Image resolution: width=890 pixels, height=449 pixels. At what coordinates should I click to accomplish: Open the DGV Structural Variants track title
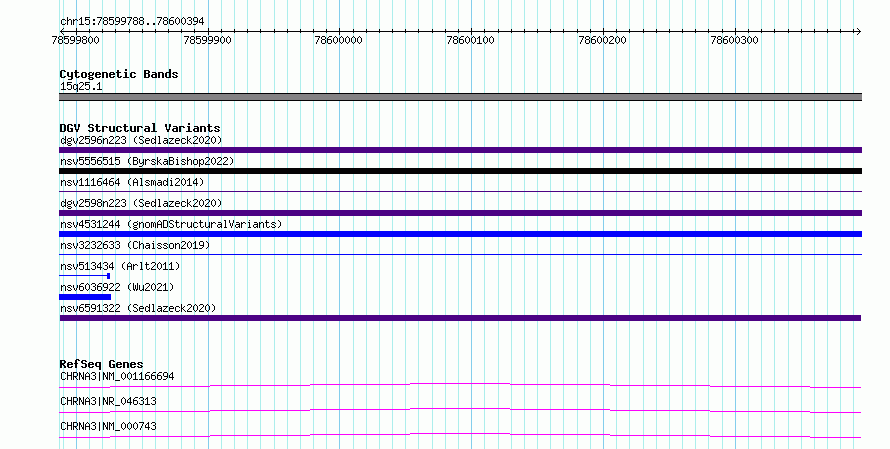[140, 128]
